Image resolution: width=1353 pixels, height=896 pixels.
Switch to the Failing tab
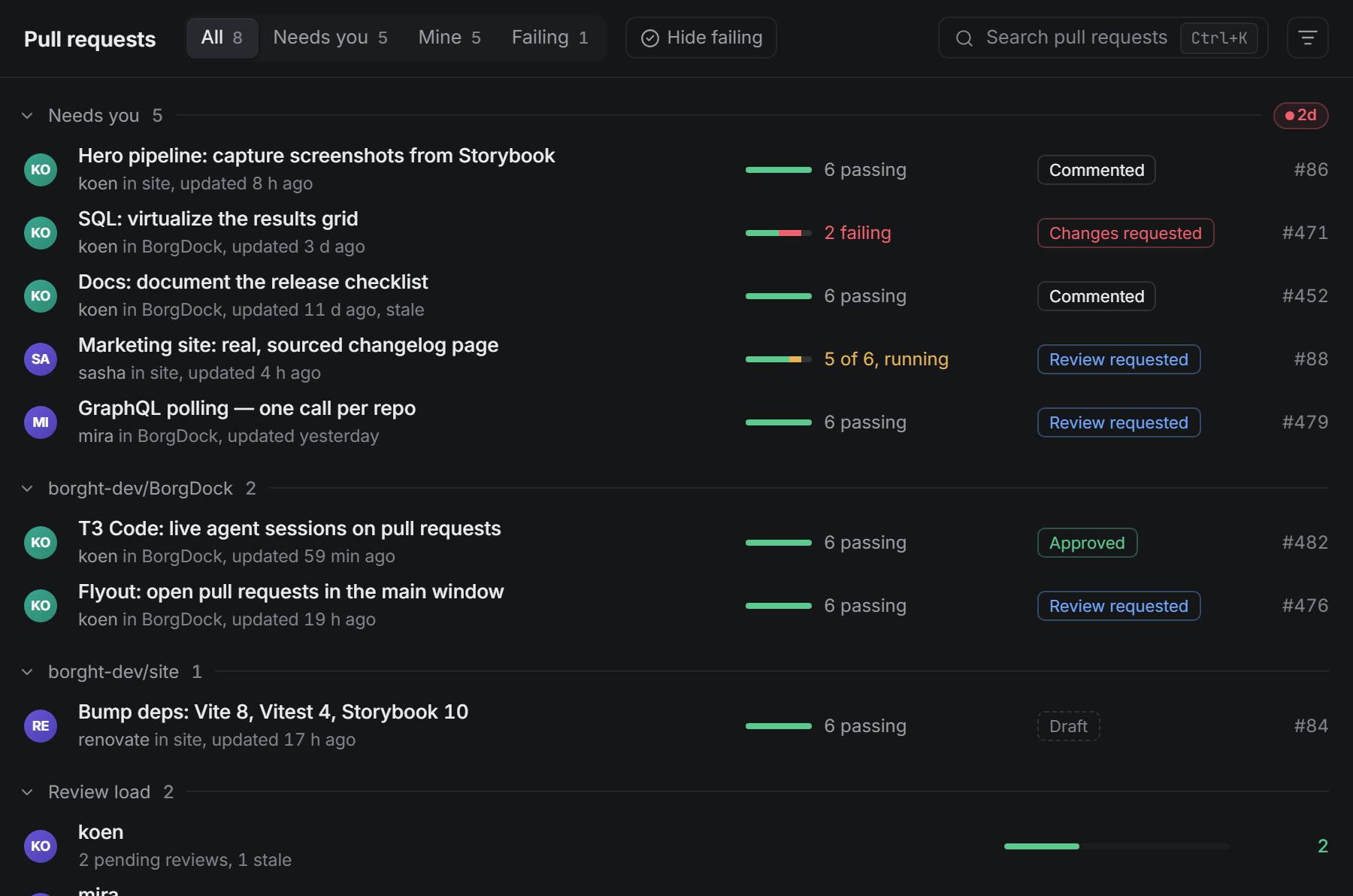(x=549, y=38)
